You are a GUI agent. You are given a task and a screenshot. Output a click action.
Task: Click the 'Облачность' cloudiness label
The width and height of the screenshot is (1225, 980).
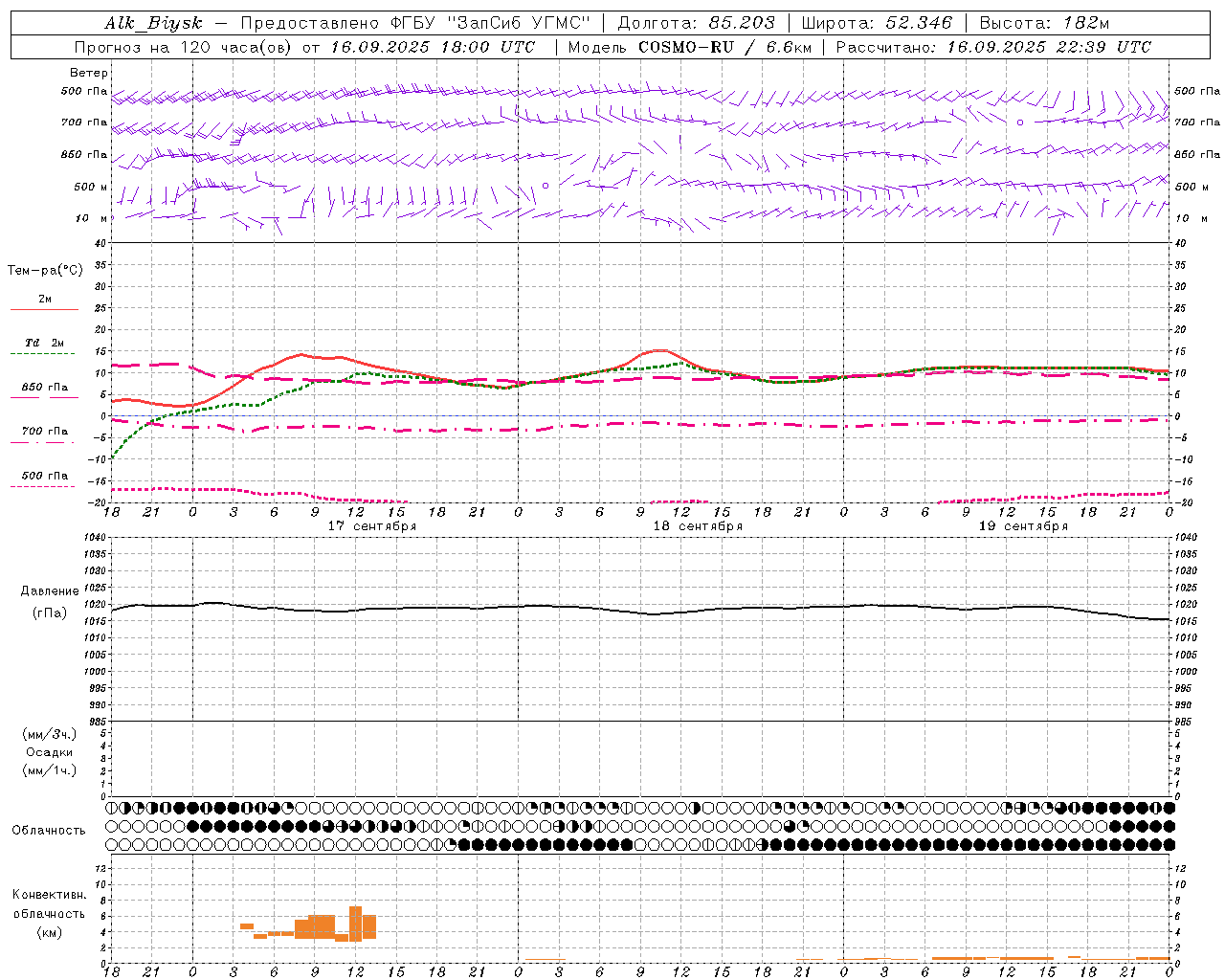[x=49, y=831]
